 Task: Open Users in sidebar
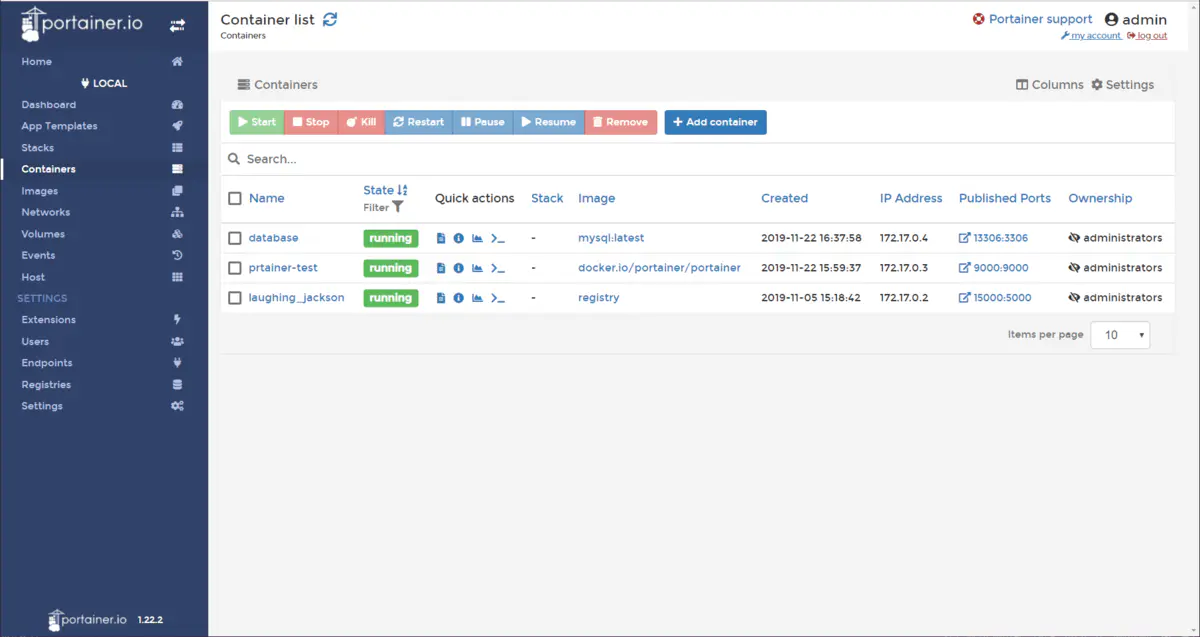coord(104,341)
